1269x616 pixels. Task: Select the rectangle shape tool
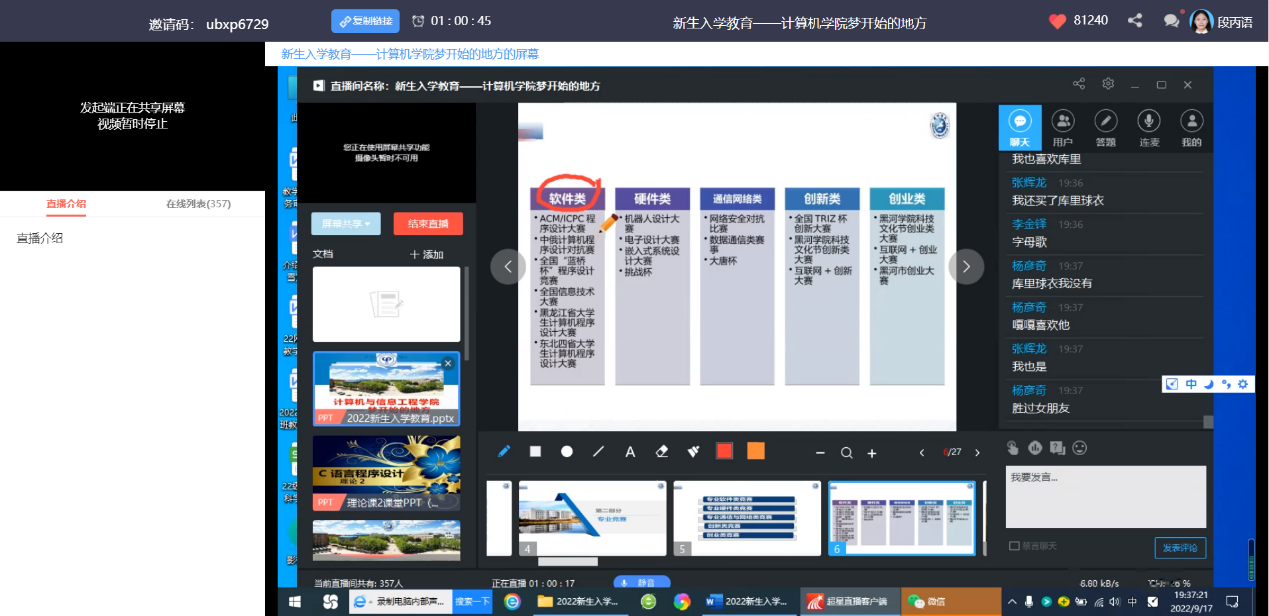[x=535, y=452]
